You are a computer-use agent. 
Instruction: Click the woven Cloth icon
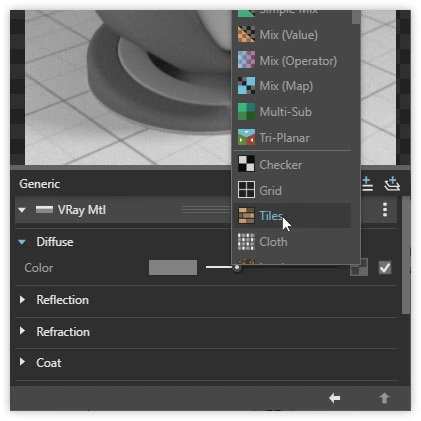pyautogui.click(x=246, y=242)
